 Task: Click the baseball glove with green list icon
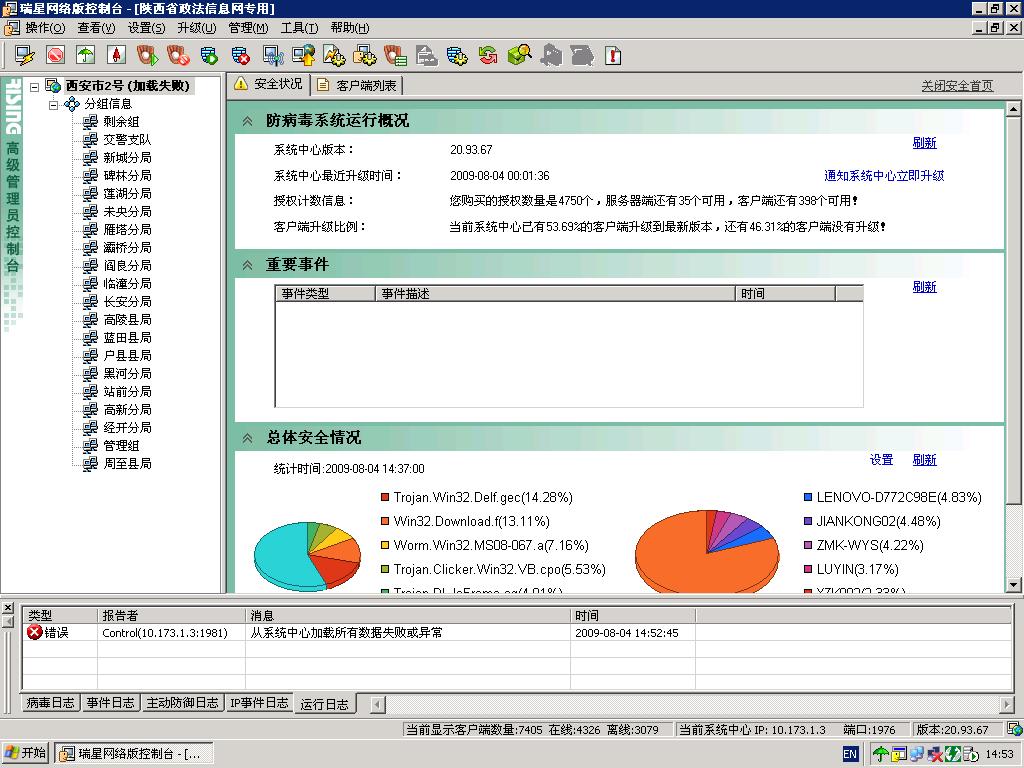pos(396,56)
